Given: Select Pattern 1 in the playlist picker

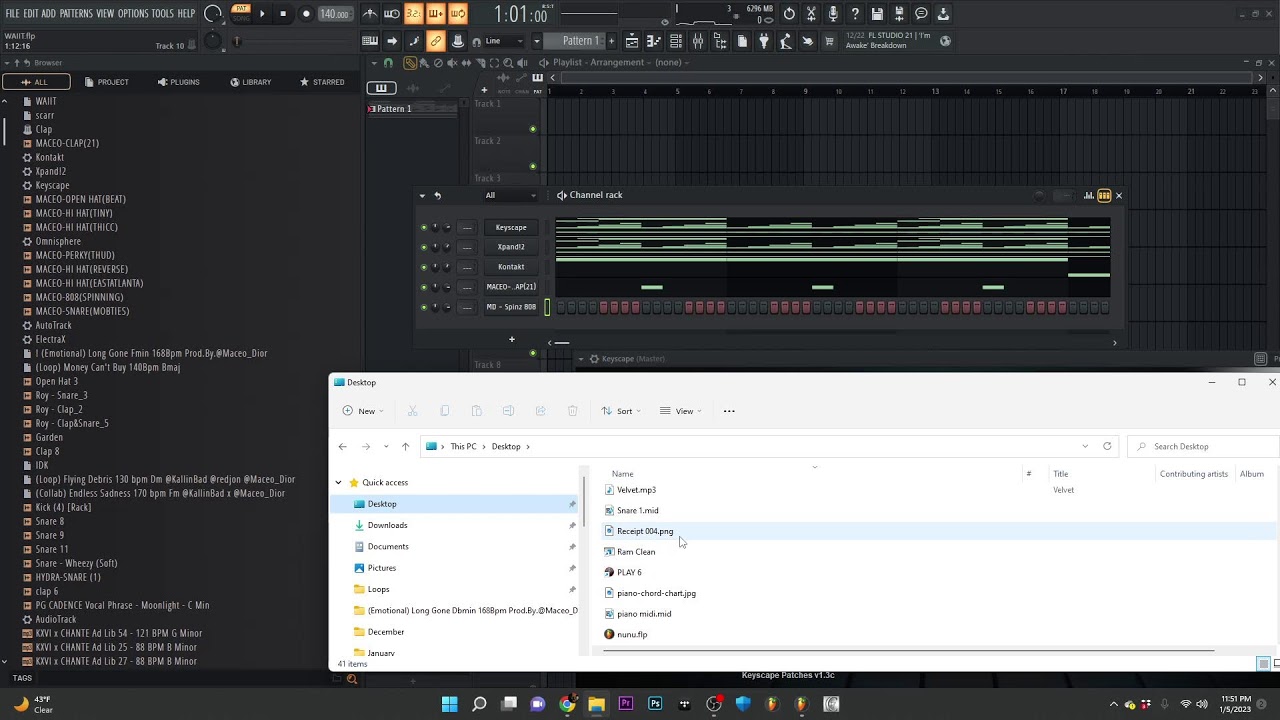Looking at the screenshot, I should (x=410, y=108).
